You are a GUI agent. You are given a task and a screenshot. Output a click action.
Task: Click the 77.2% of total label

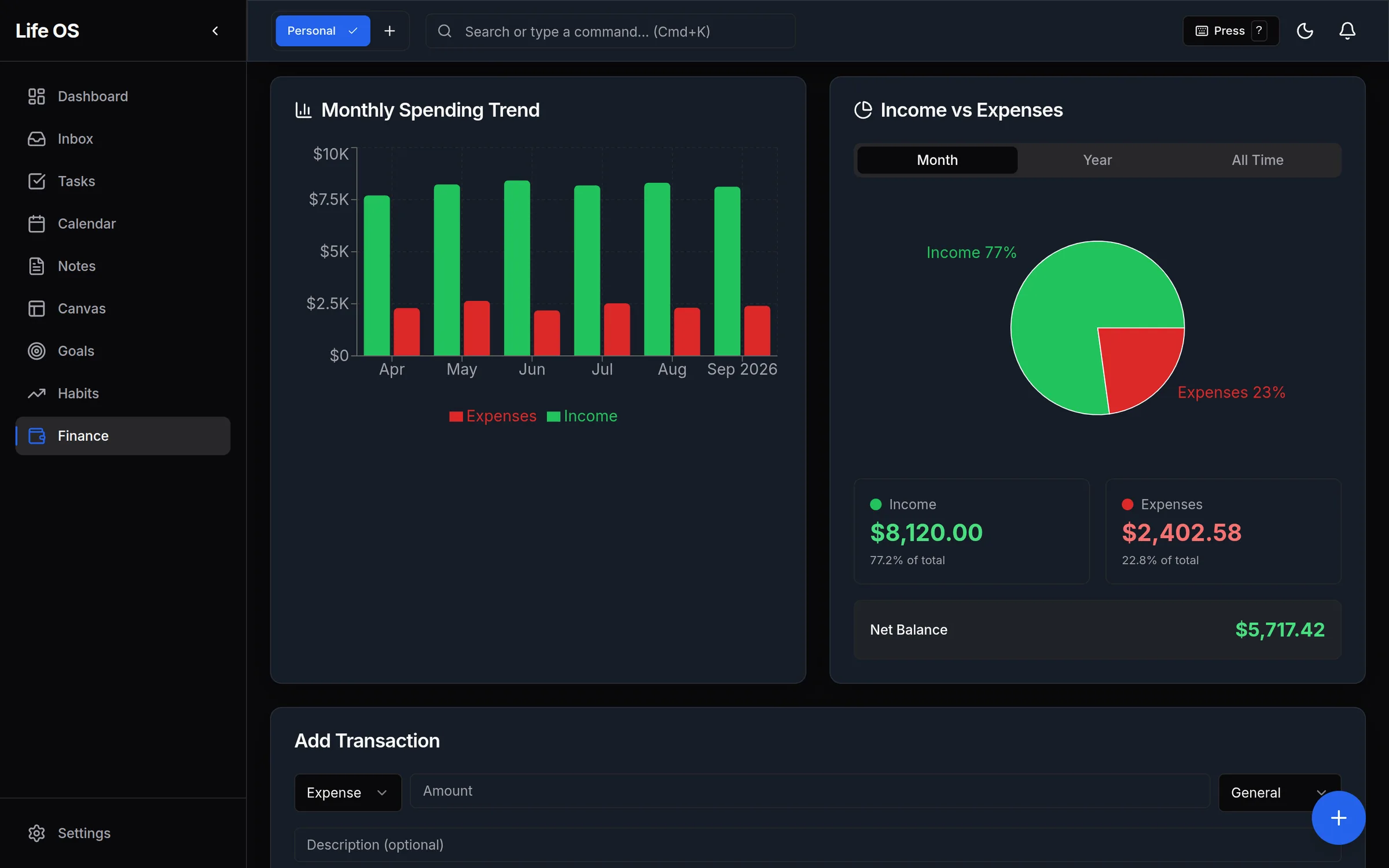click(907, 560)
